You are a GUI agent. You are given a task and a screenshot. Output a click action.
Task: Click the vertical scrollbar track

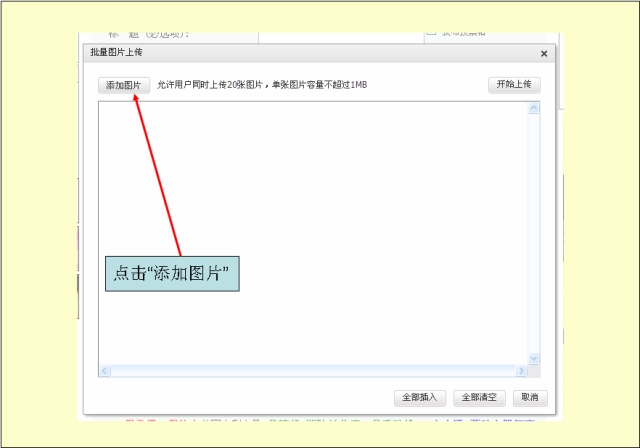tap(534, 230)
